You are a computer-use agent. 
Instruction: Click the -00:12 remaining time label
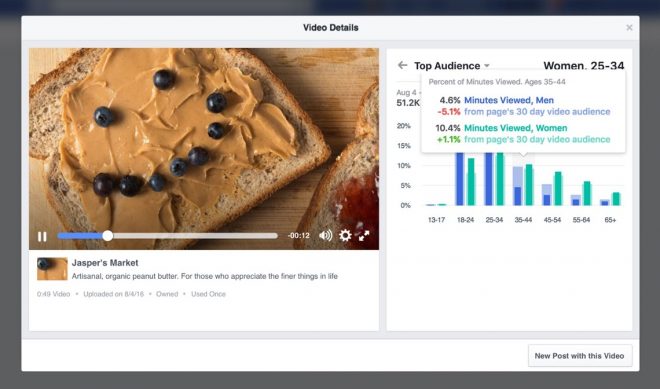(298, 236)
